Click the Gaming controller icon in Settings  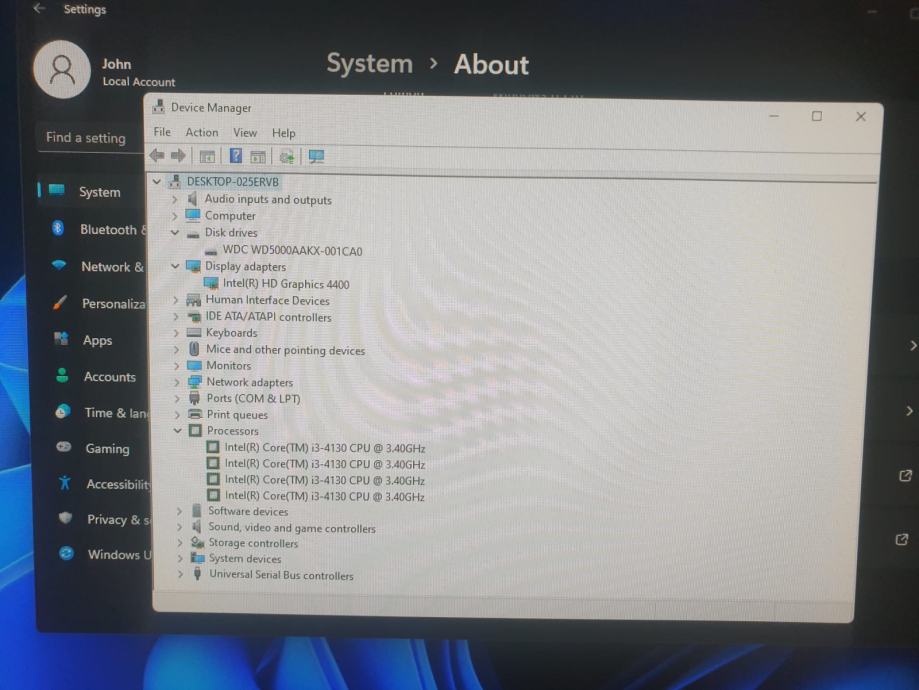[63, 447]
